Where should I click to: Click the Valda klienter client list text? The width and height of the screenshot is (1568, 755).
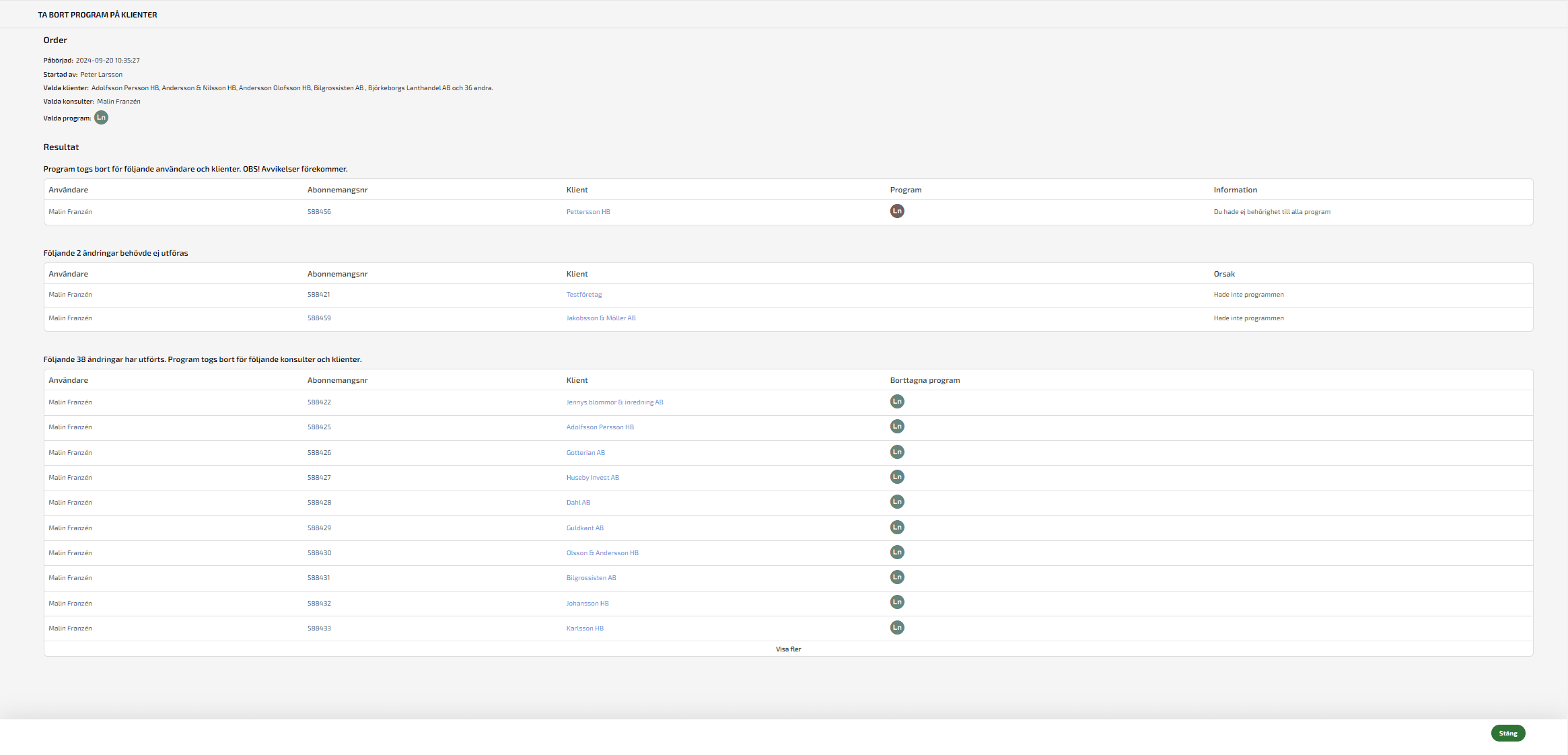click(x=292, y=88)
